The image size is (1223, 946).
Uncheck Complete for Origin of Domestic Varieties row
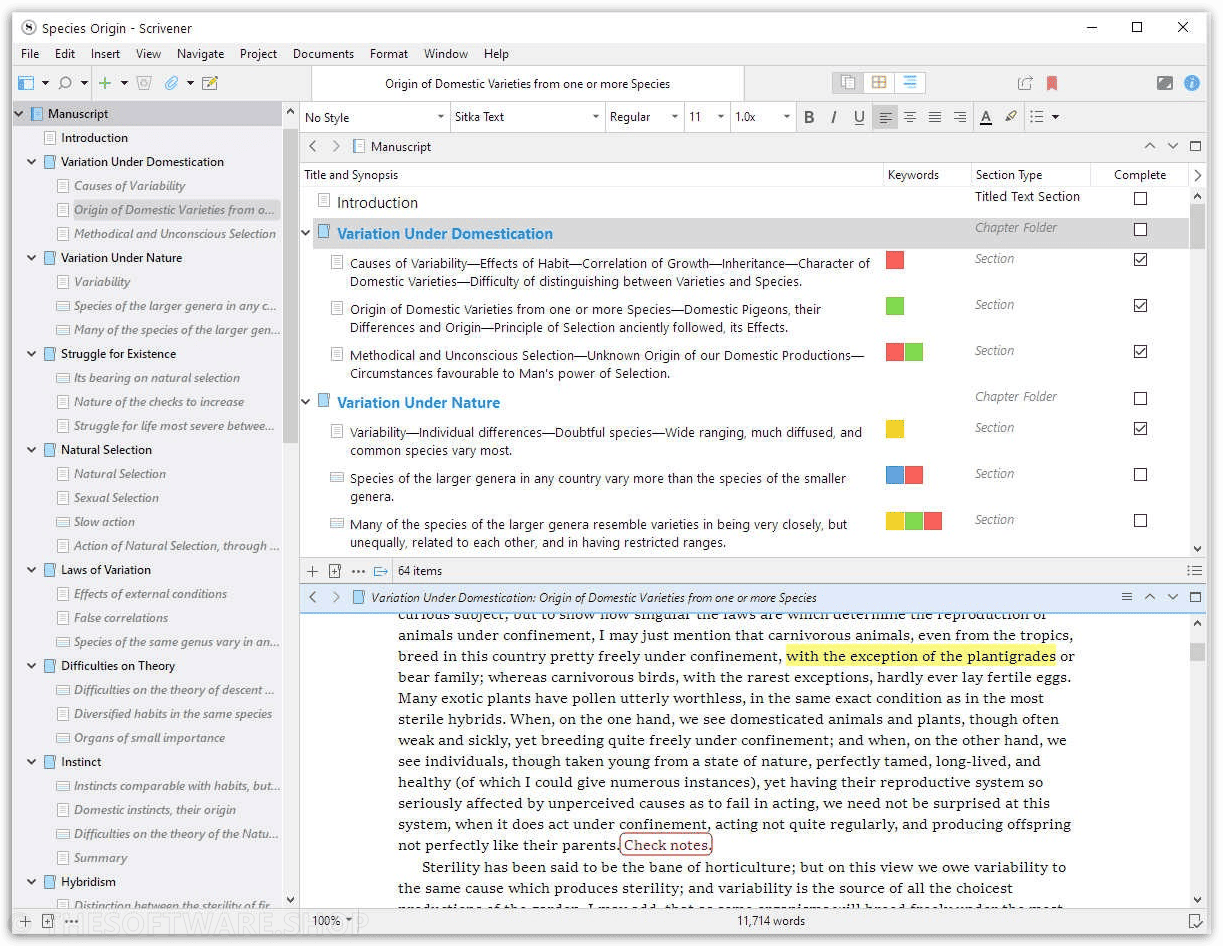[1140, 306]
